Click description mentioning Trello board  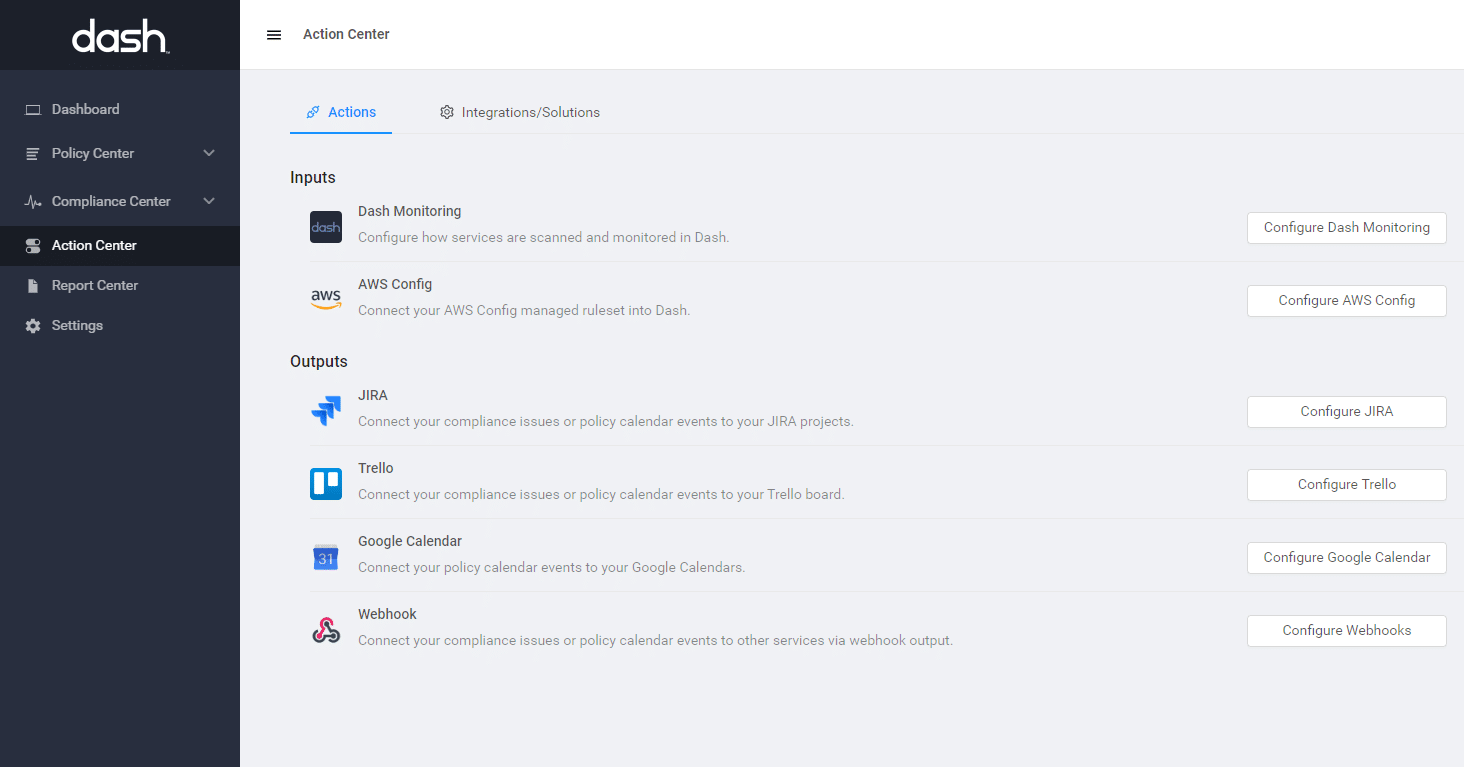click(601, 494)
